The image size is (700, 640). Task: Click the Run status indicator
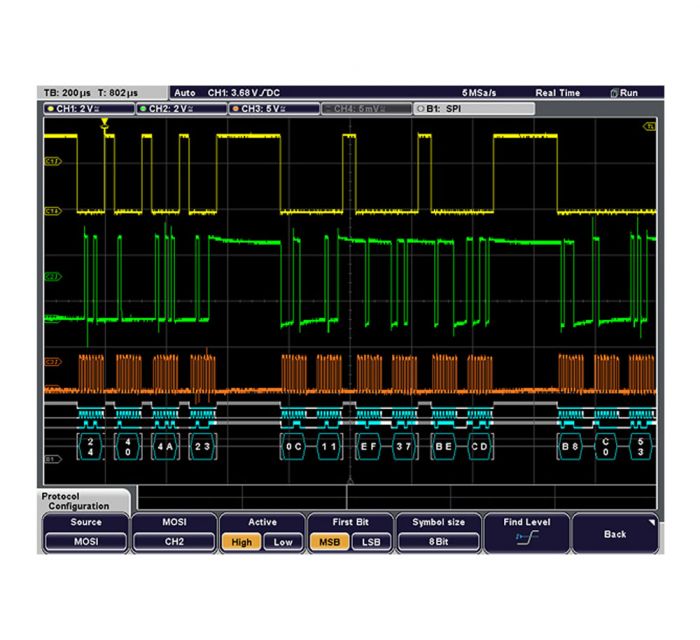point(624,93)
